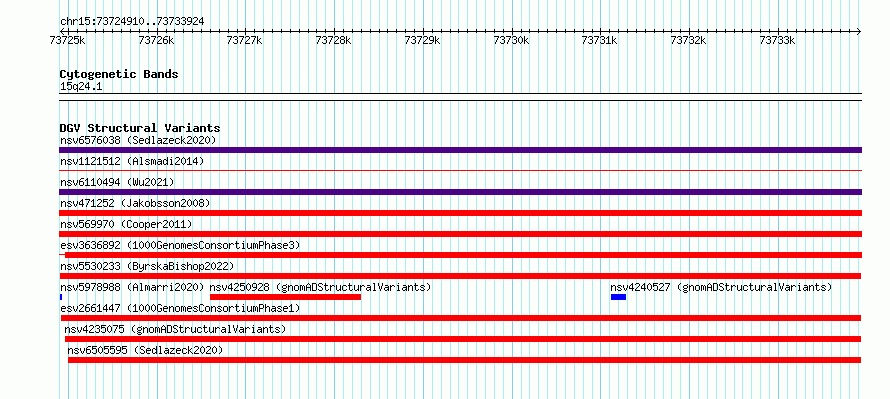Open variant nsv6110494 (Wu2021) label
Screen dimensions: 890x399
tap(117, 182)
